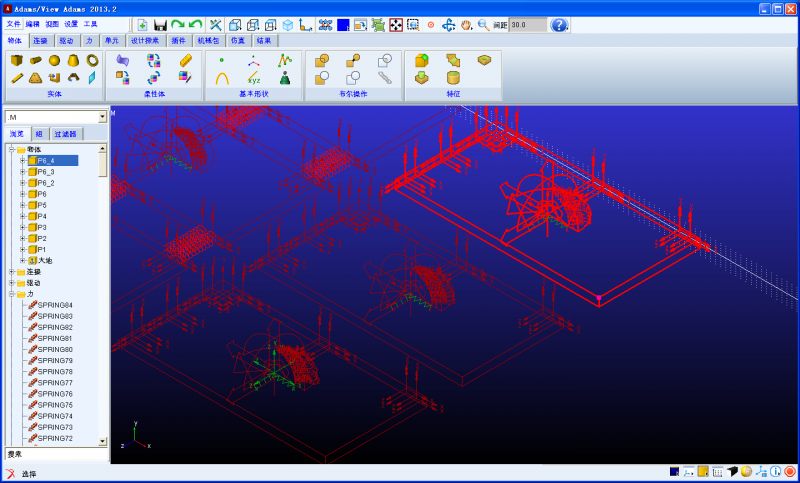Switch to the 仿真 ribbon tab
This screenshot has height=483, width=800.
point(238,41)
